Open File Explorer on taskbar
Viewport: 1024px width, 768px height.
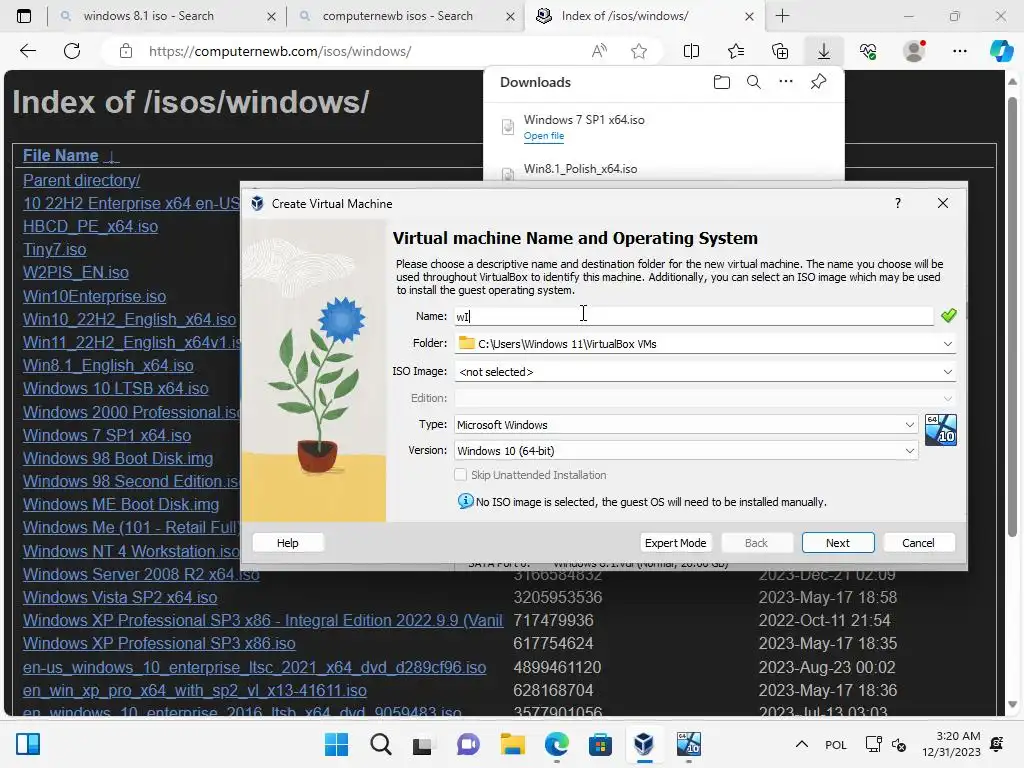pyautogui.click(x=513, y=744)
